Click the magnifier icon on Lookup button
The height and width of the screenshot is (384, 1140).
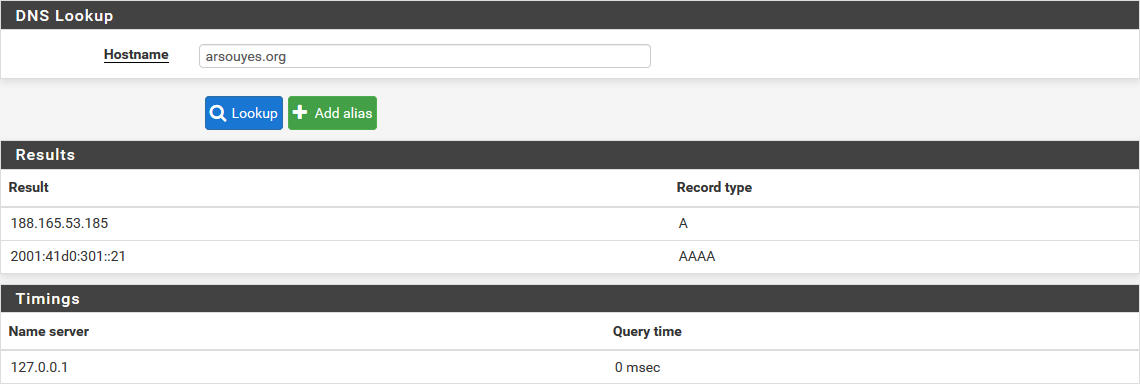coord(218,113)
